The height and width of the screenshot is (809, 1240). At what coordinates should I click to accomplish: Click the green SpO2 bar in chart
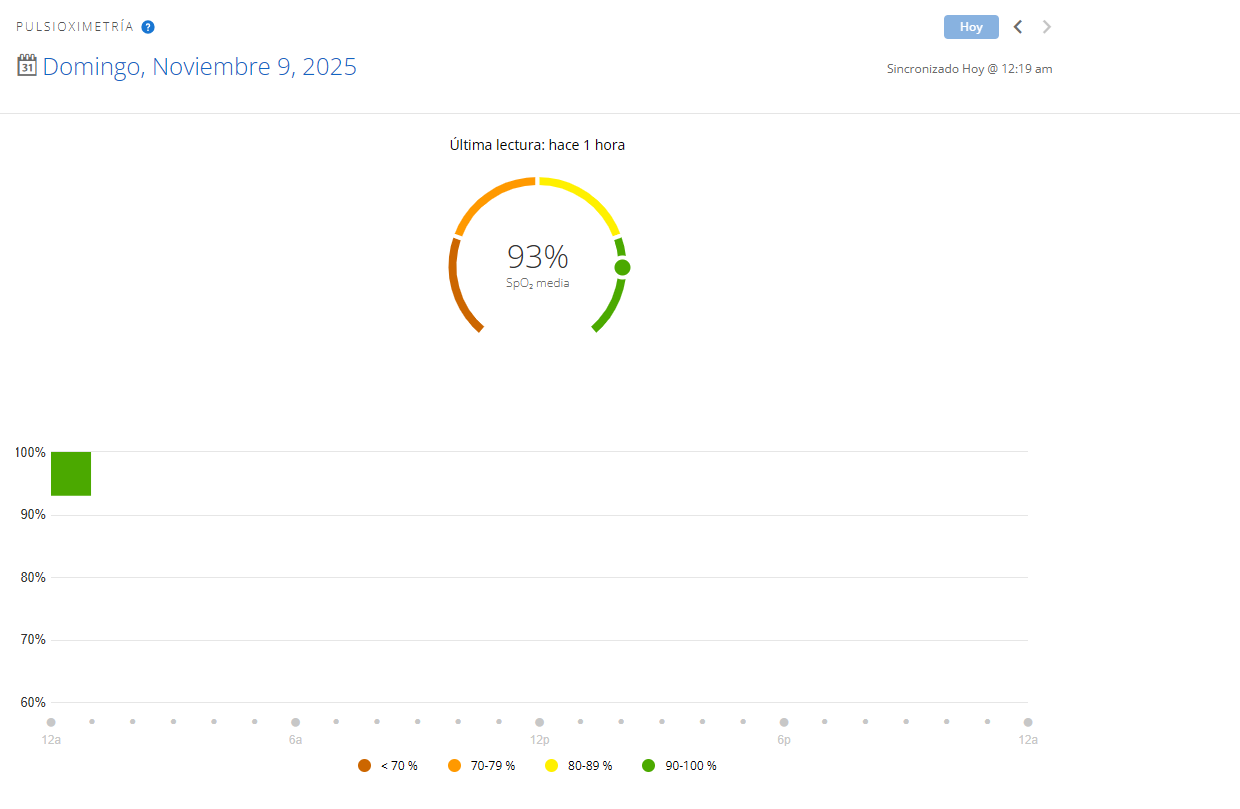[x=71, y=474]
